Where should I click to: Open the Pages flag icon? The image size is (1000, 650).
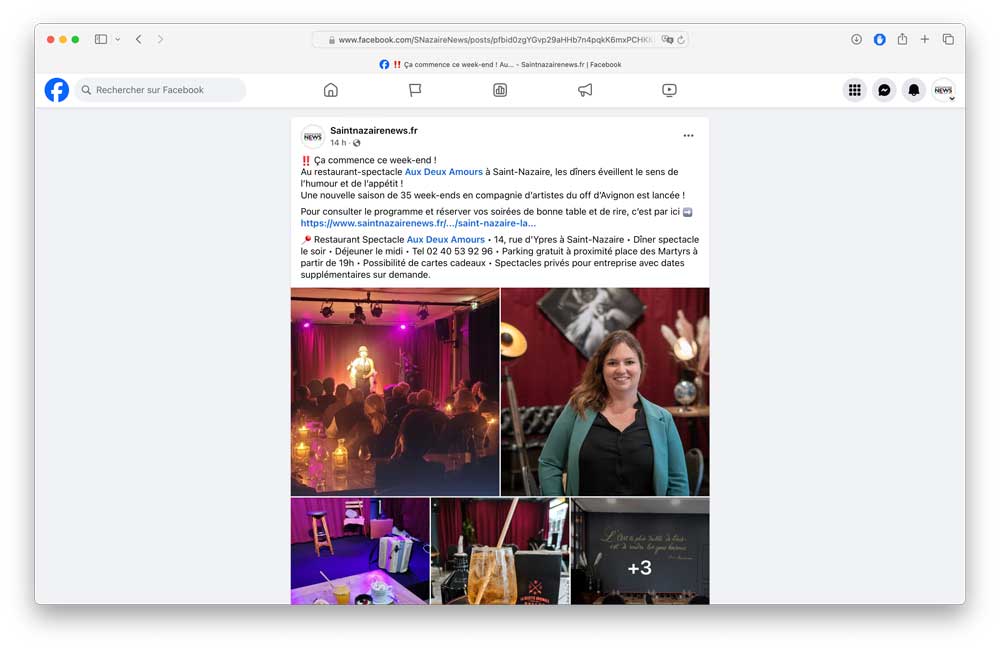[415, 90]
